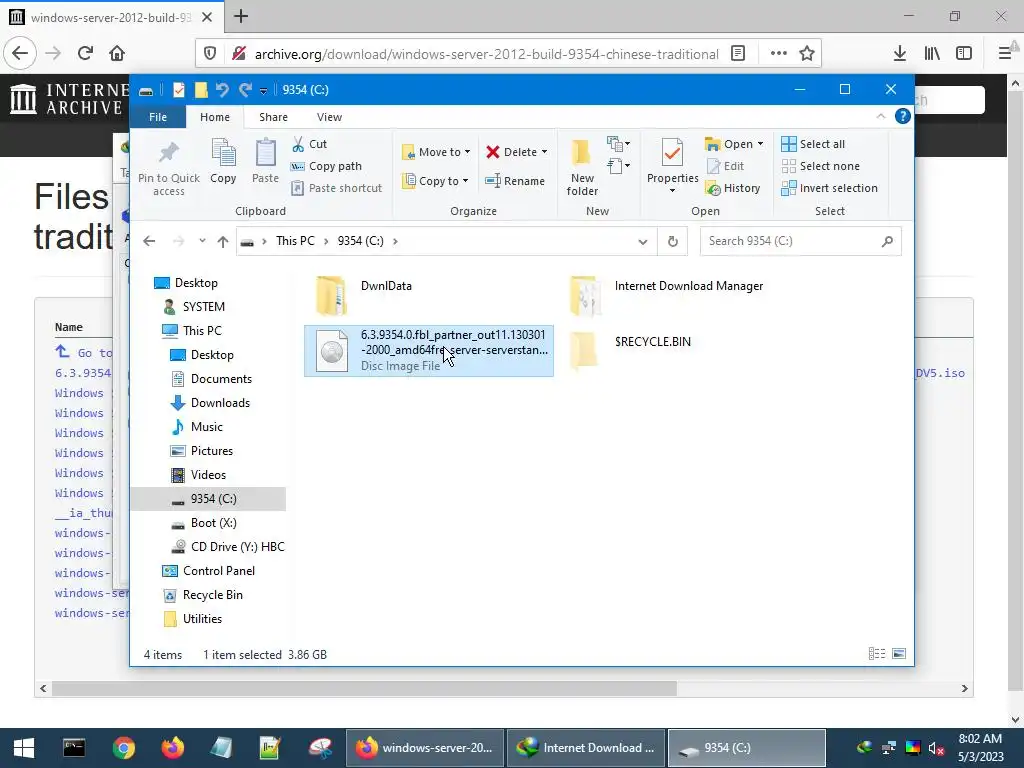Switch to the View ribbon tab
Viewport: 1024px width, 768px height.
coord(329,117)
